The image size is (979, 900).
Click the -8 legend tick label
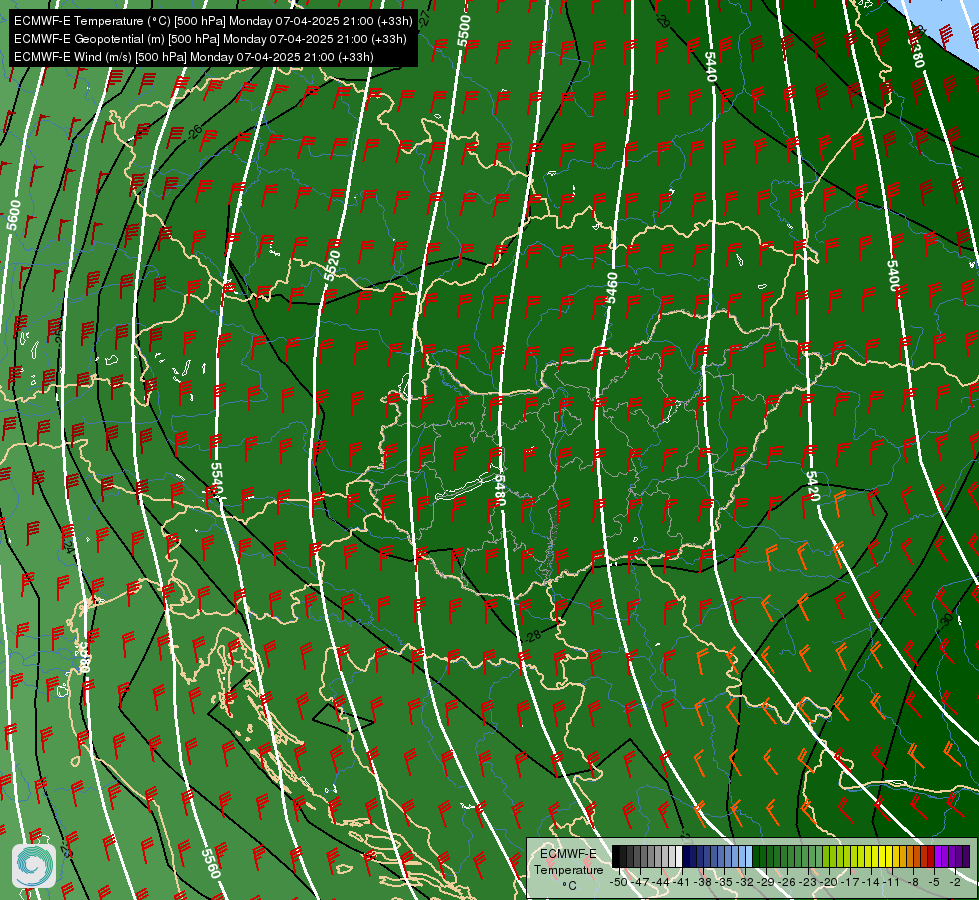(914, 882)
